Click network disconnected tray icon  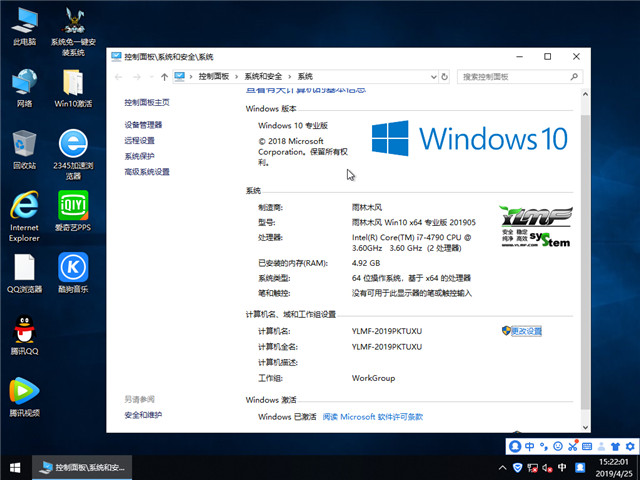coord(532,468)
